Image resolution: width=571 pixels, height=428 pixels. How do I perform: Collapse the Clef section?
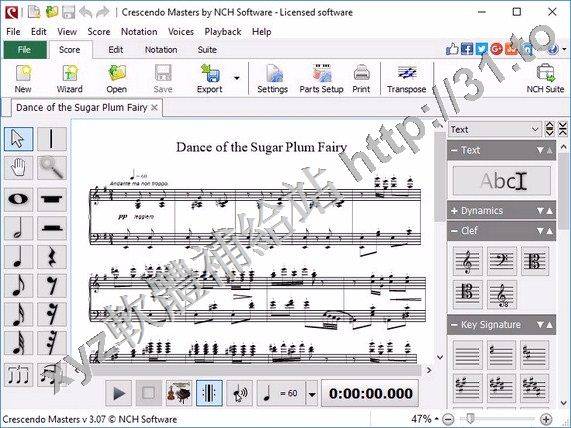click(x=454, y=231)
